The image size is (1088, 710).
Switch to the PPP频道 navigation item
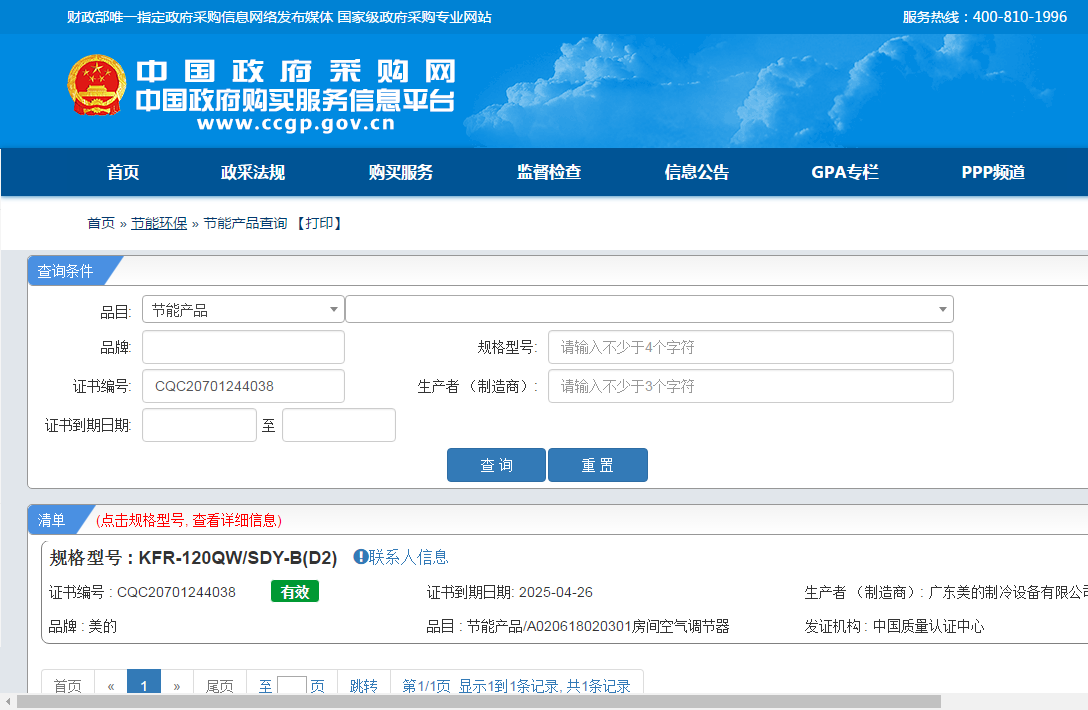point(993,172)
